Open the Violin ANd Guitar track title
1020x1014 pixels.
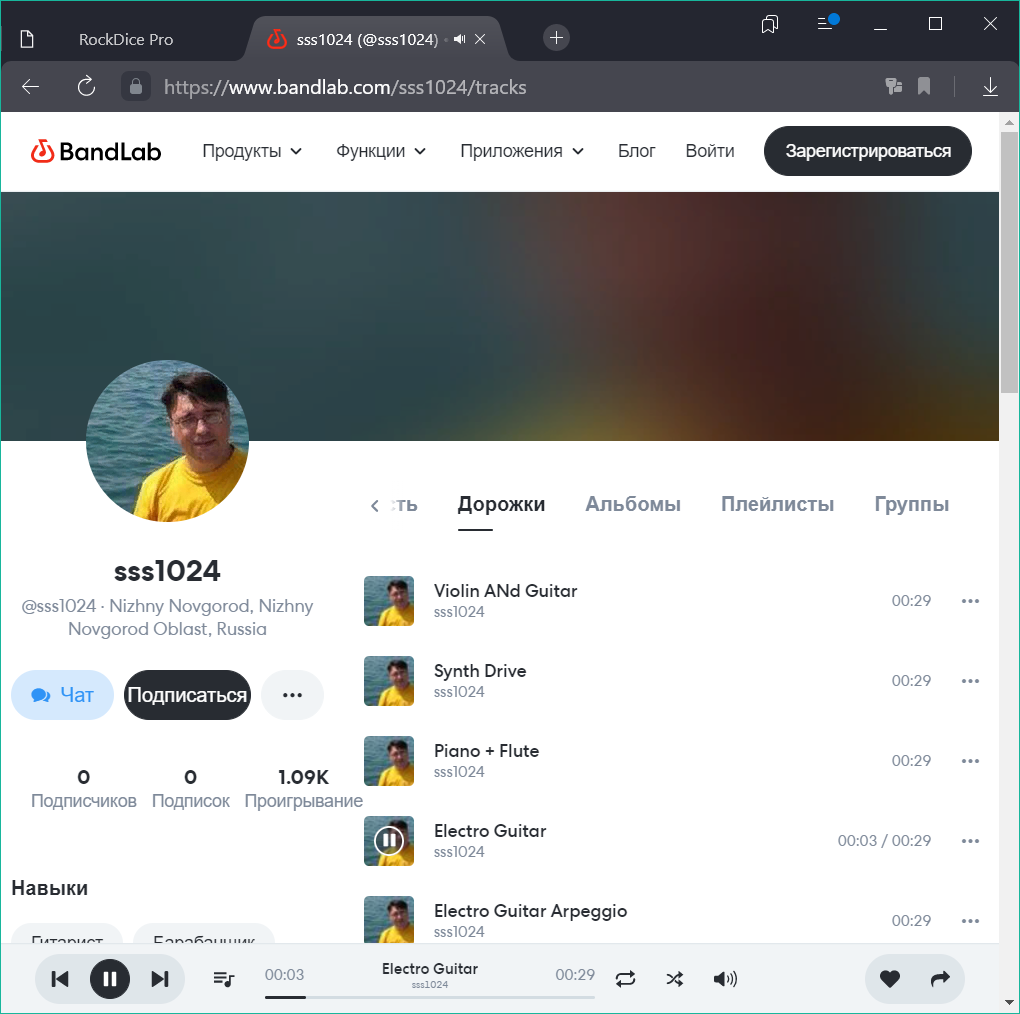tap(505, 591)
